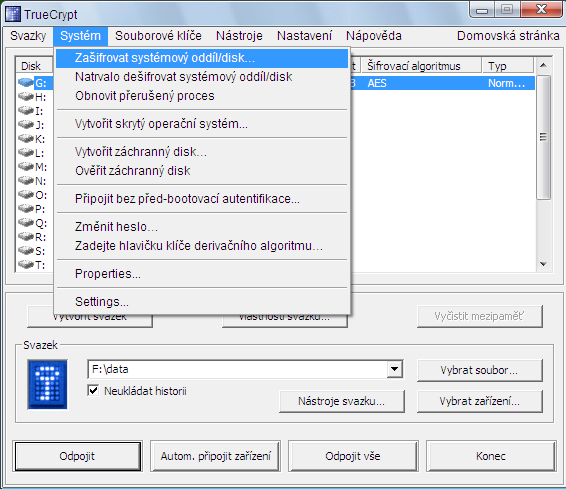Select the drive M: icon
The height and width of the screenshot is (489, 566).
(26, 167)
